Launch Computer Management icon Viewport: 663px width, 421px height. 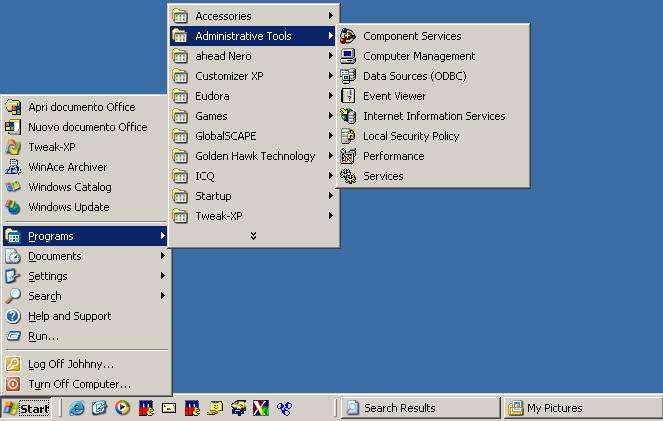(x=348, y=56)
